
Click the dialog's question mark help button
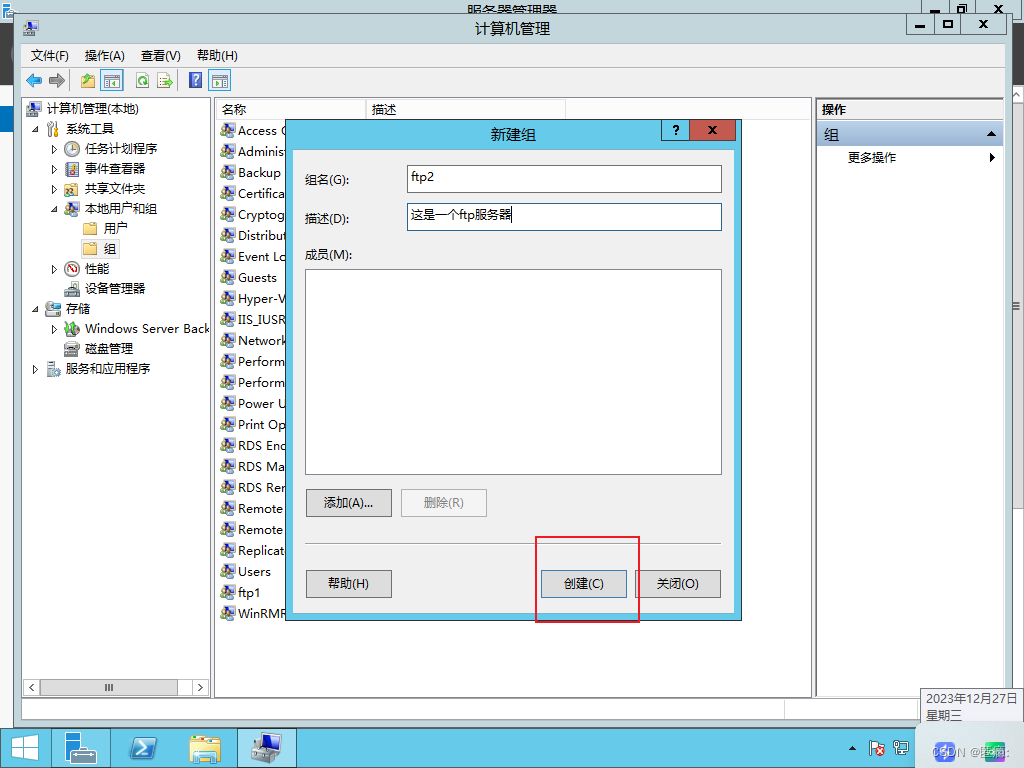(675, 130)
